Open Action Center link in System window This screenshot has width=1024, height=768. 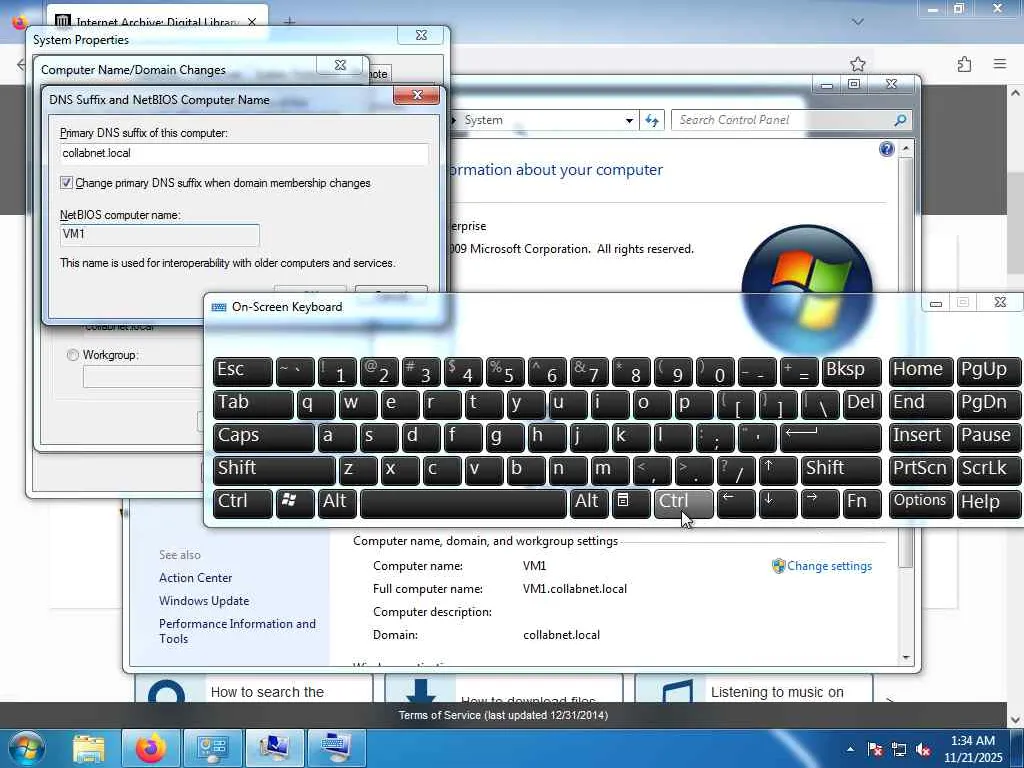click(195, 578)
